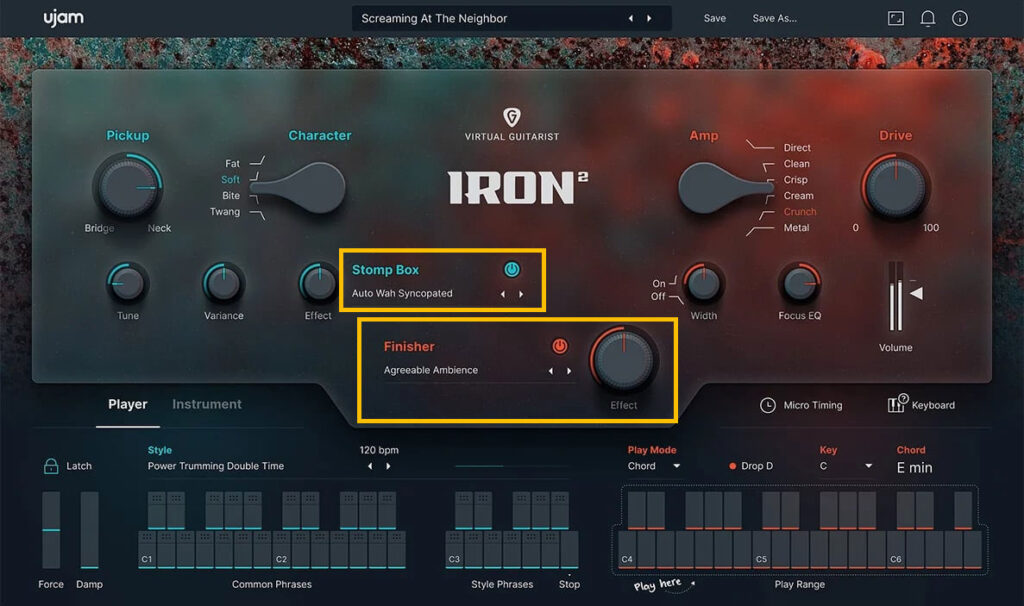This screenshot has height=606, width=1024.
Task: Select Crunch amp
Action: click(x=799, y=212)
